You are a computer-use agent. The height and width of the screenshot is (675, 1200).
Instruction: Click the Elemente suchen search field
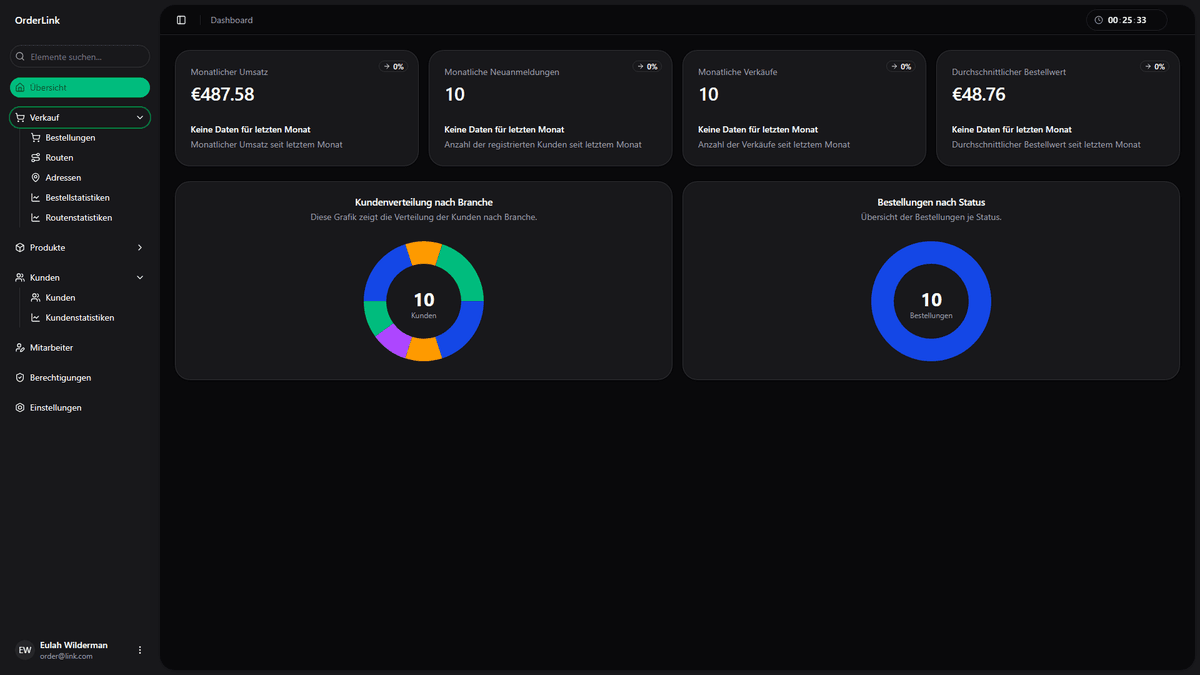click(79, 56)
